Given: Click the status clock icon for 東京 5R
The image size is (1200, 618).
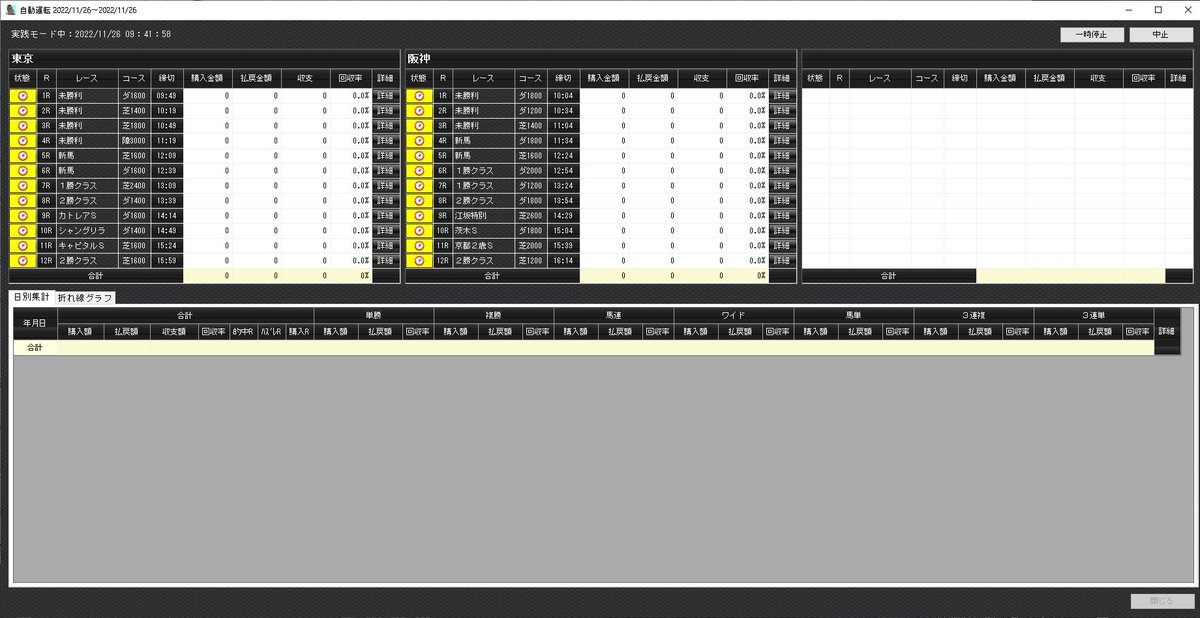Looking at the screenshot, I should click(x=22, y=156).
